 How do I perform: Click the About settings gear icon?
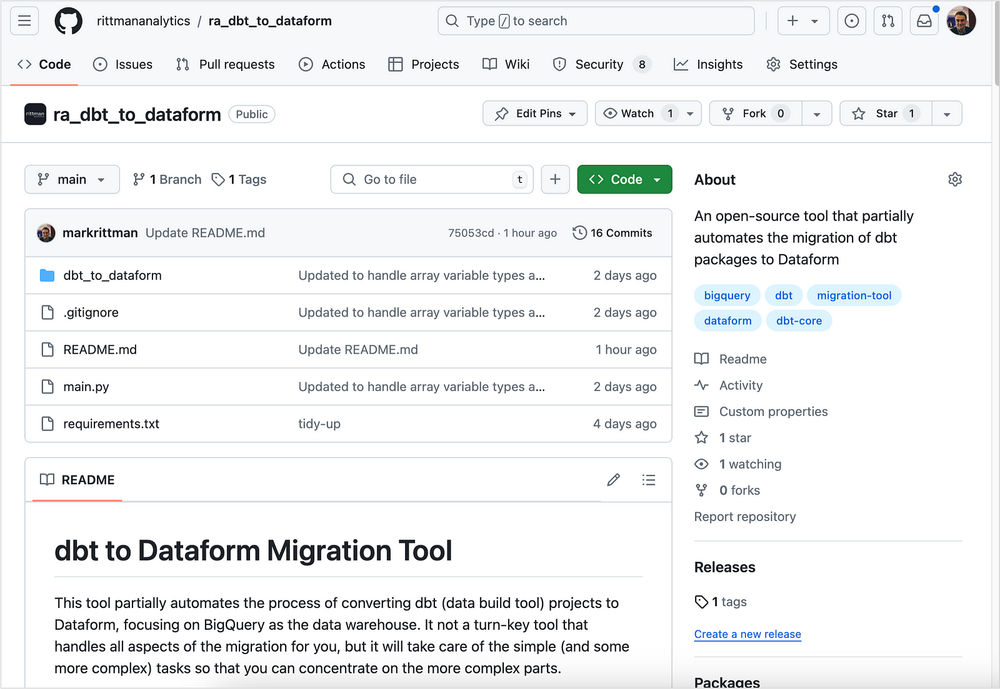click(955, 179)
